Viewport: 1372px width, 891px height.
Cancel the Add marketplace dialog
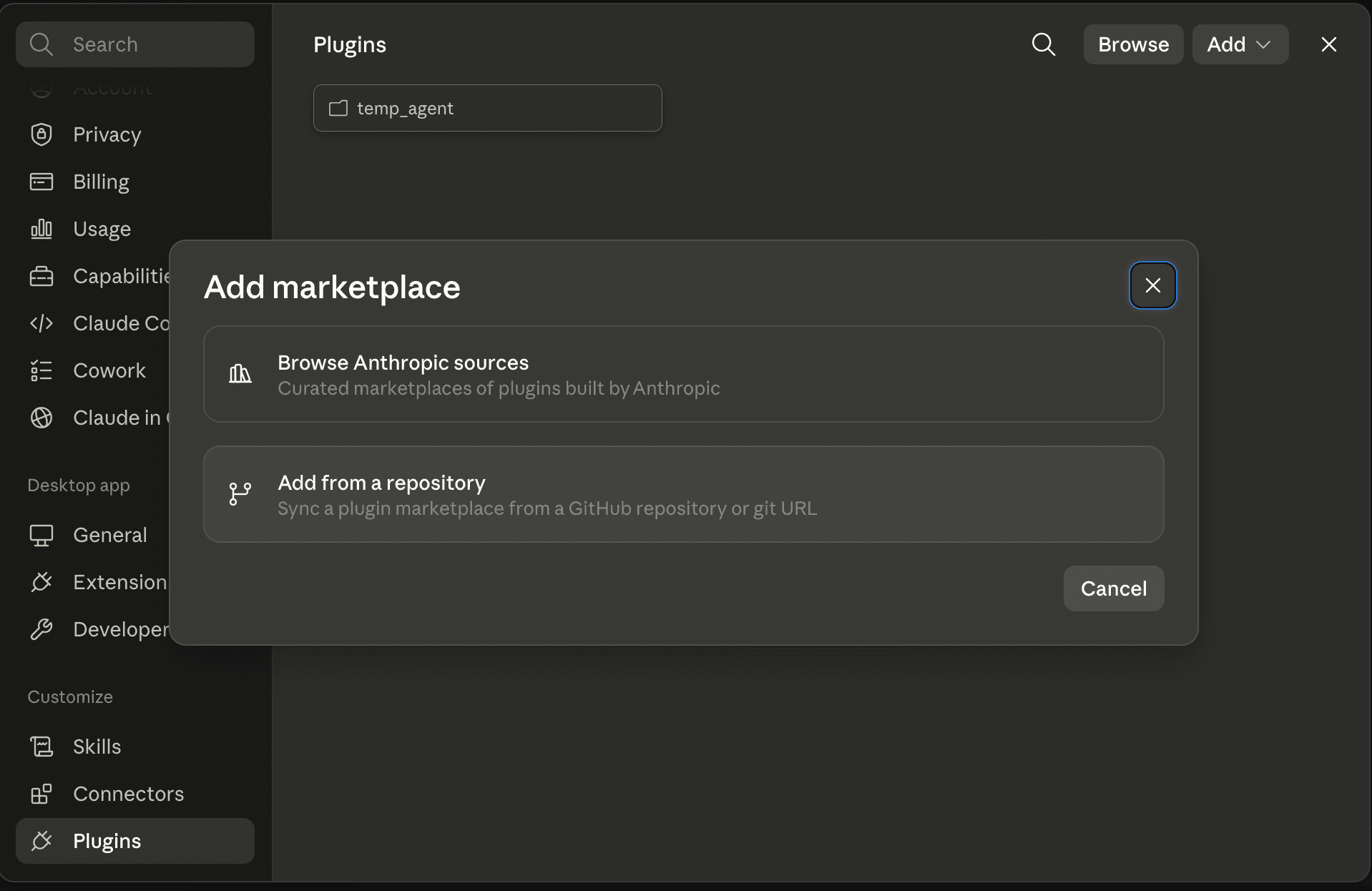coord(1114,589)
